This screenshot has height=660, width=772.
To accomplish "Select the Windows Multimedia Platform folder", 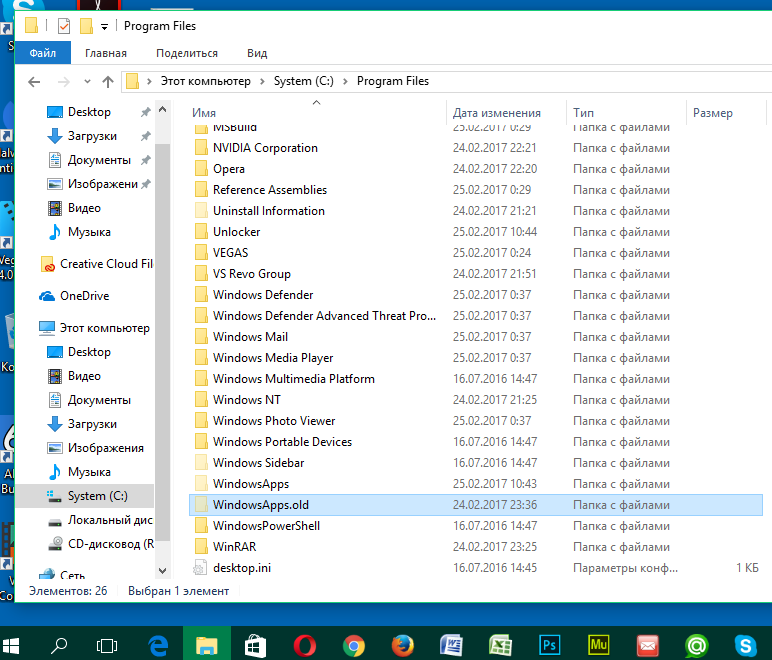I will (293, 378).
